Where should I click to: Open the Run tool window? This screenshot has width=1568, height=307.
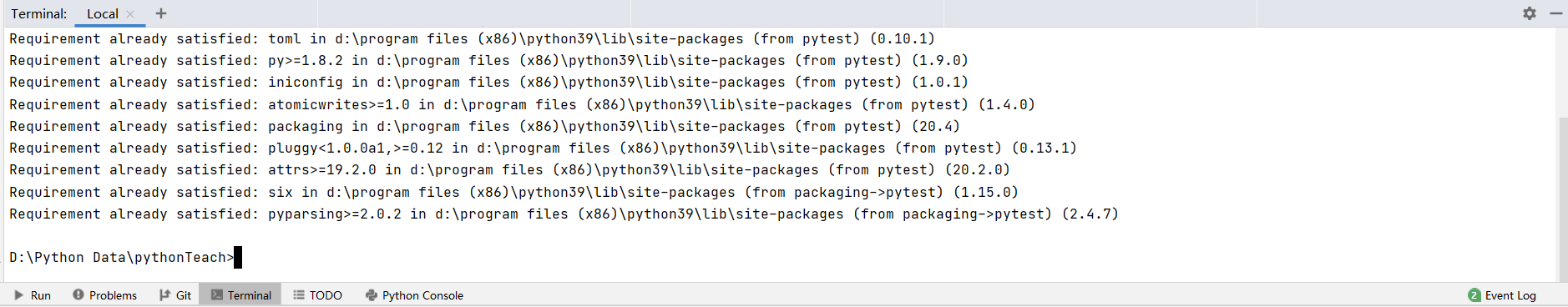pos(33,295)
